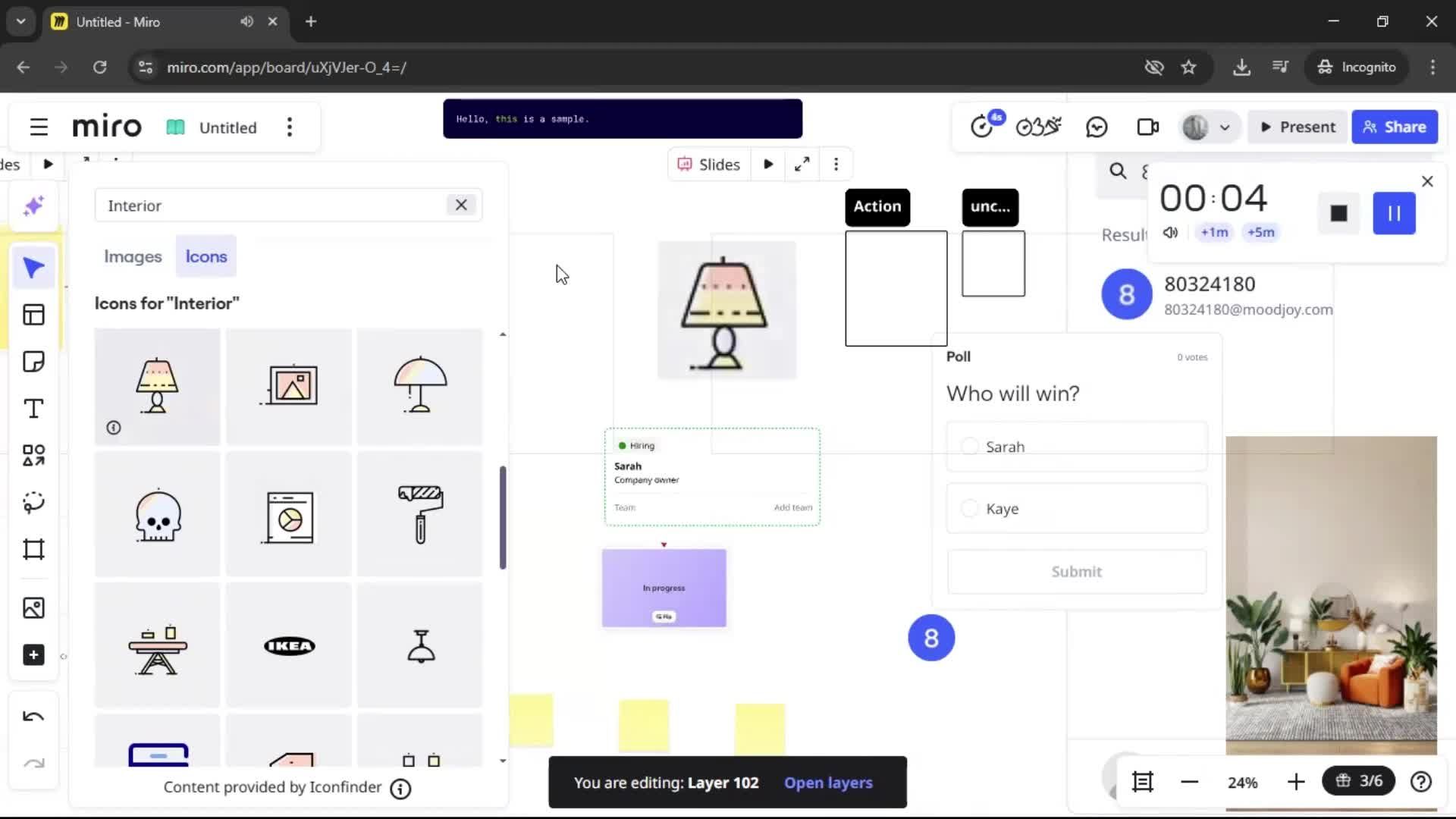Open the timer activity icon
1456x819 pixels.
point(984,126)
